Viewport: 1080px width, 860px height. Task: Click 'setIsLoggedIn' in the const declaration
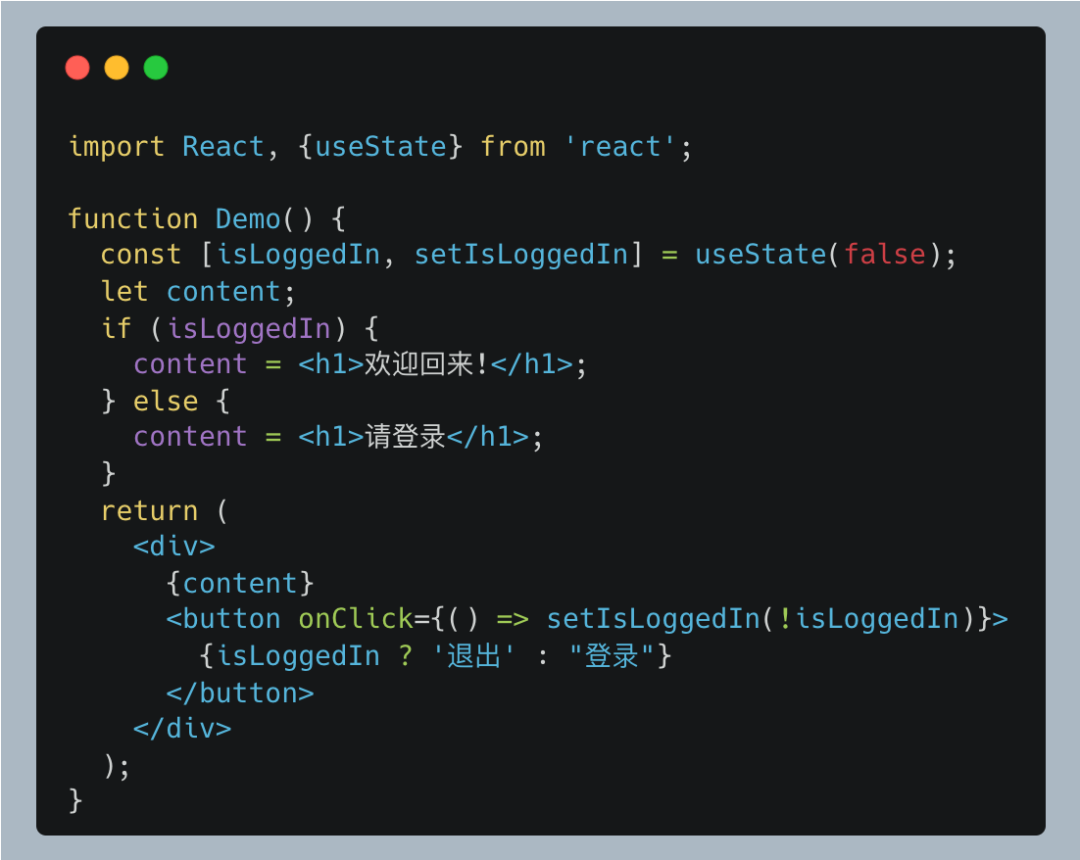[x=521, y=255]
